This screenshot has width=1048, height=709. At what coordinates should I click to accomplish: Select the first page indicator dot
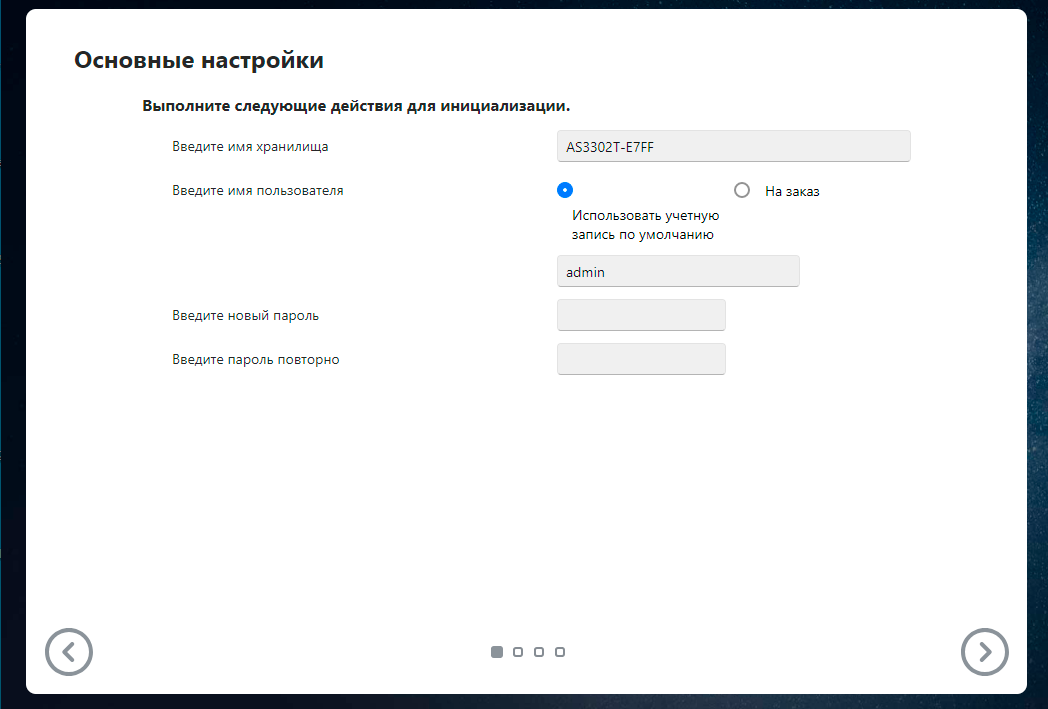(x=497, y=652)
